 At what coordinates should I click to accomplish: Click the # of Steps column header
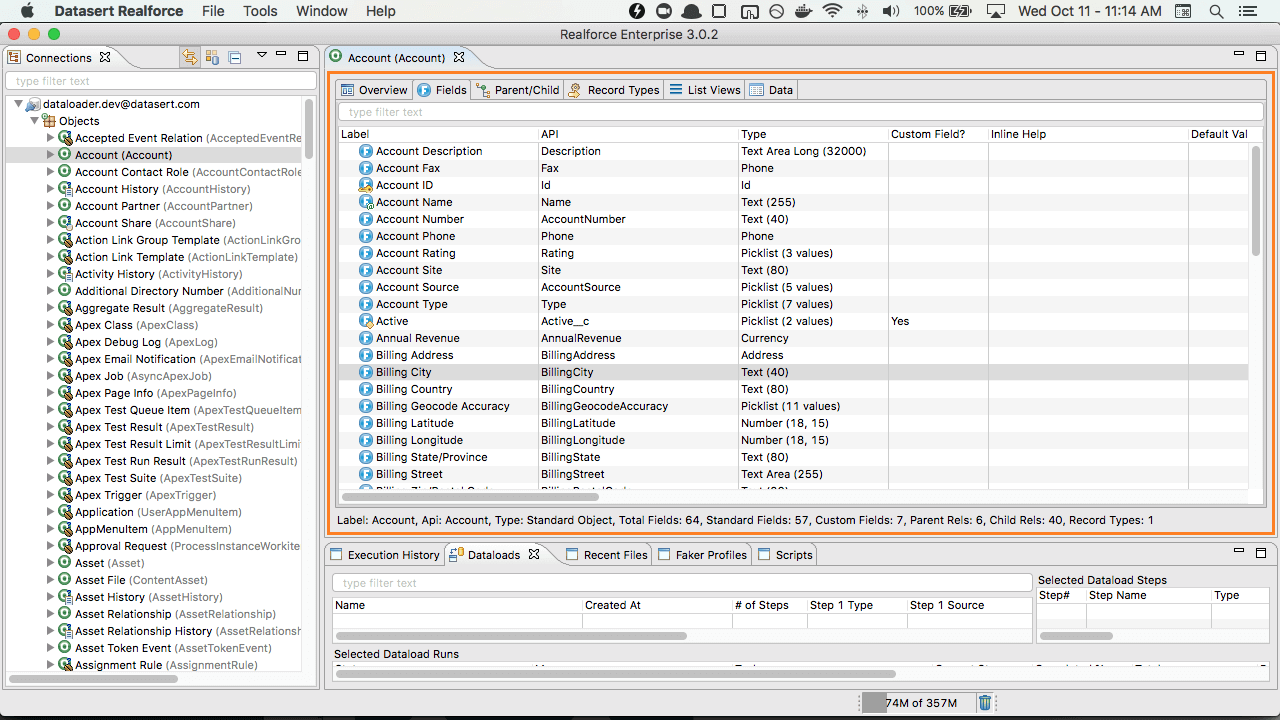click(x=769, y=605)
